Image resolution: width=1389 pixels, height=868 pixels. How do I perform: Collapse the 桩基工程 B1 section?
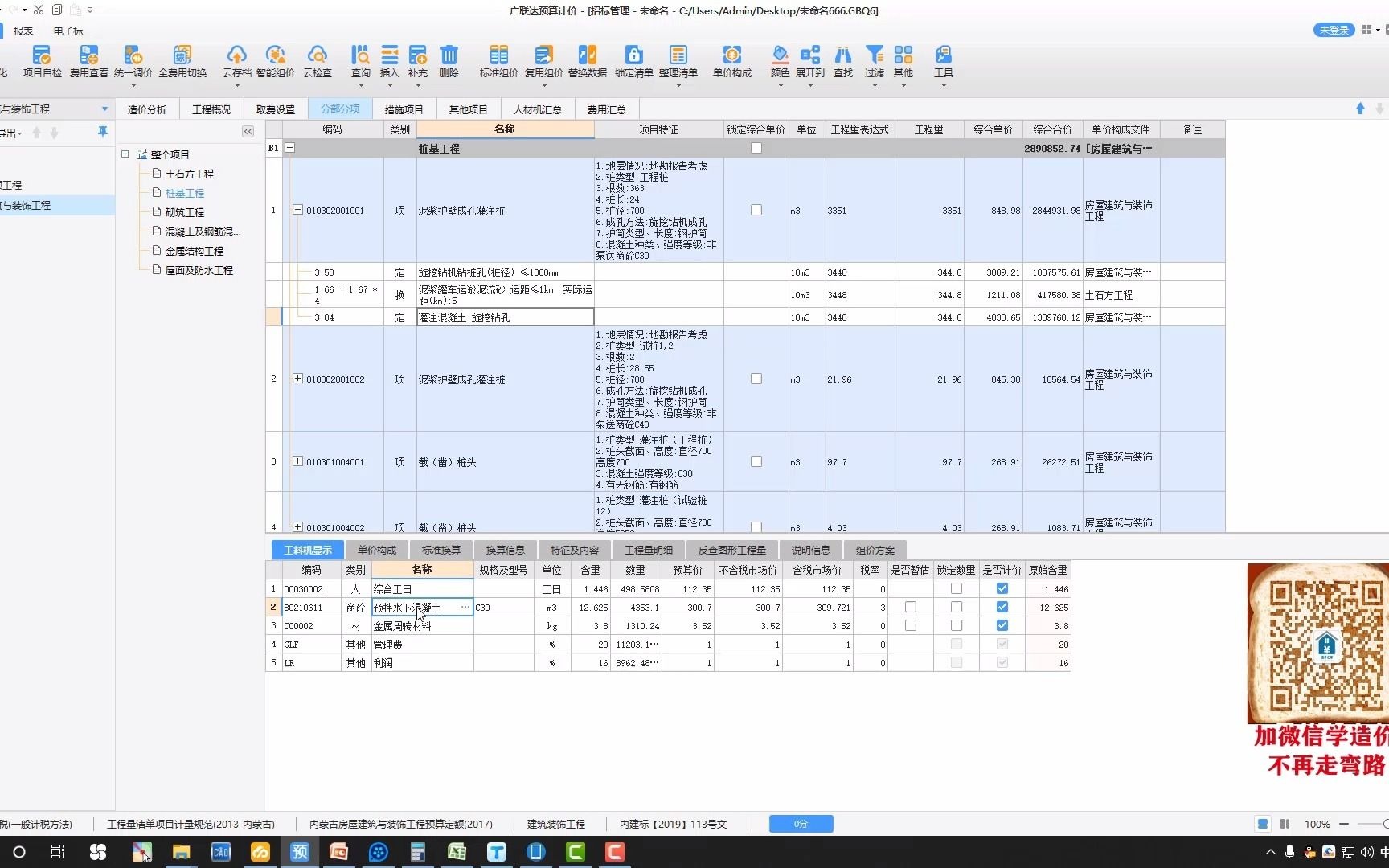290,148
